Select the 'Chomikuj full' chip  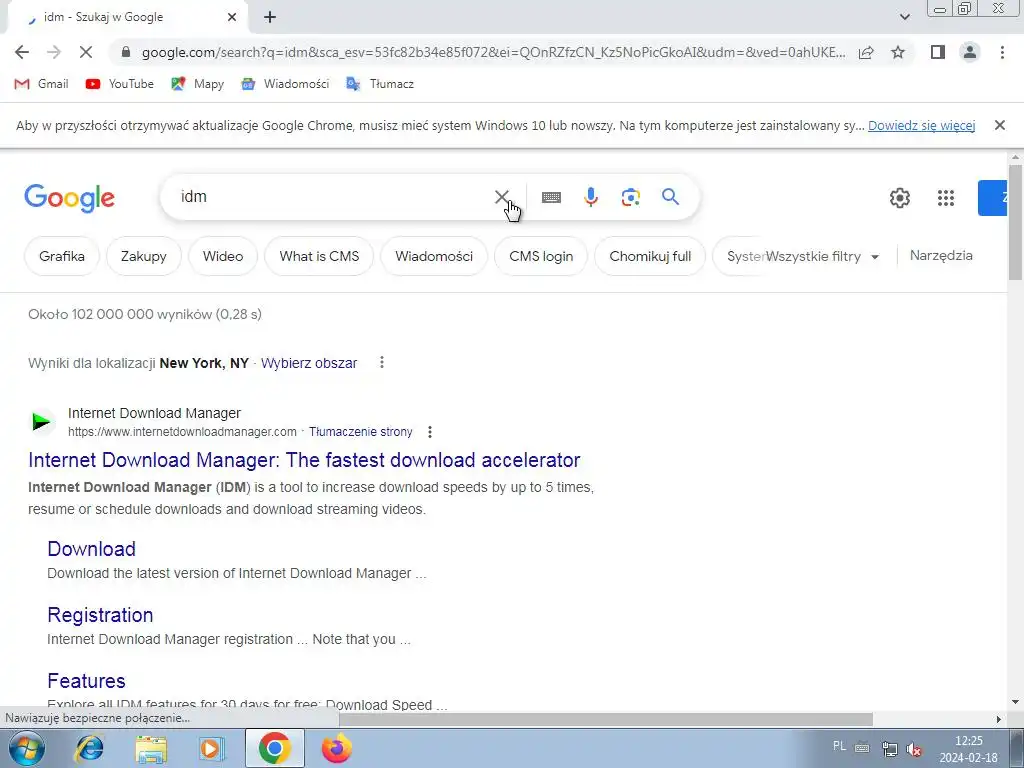(x=650, y=256)
